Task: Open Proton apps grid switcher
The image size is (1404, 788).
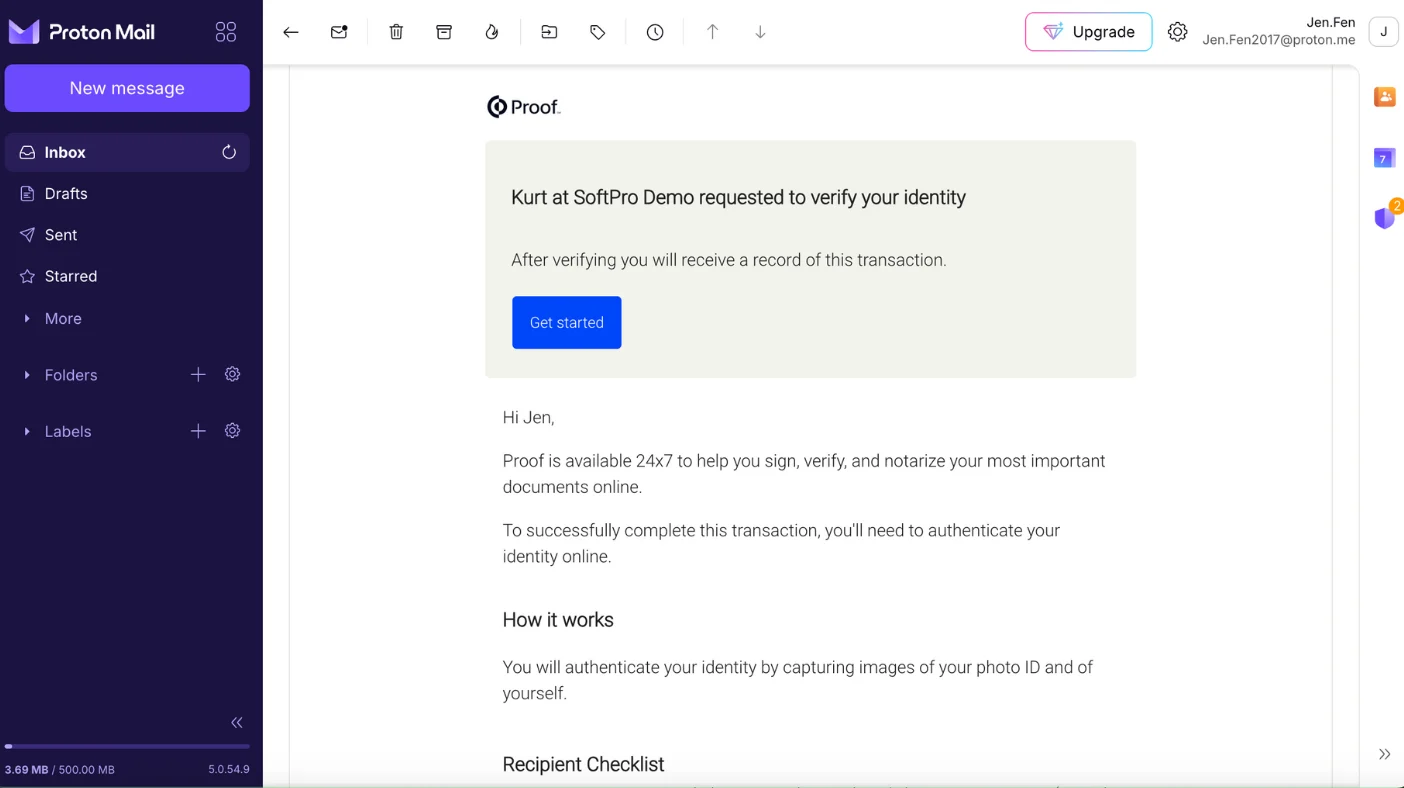Action: (x=226, y=32)
